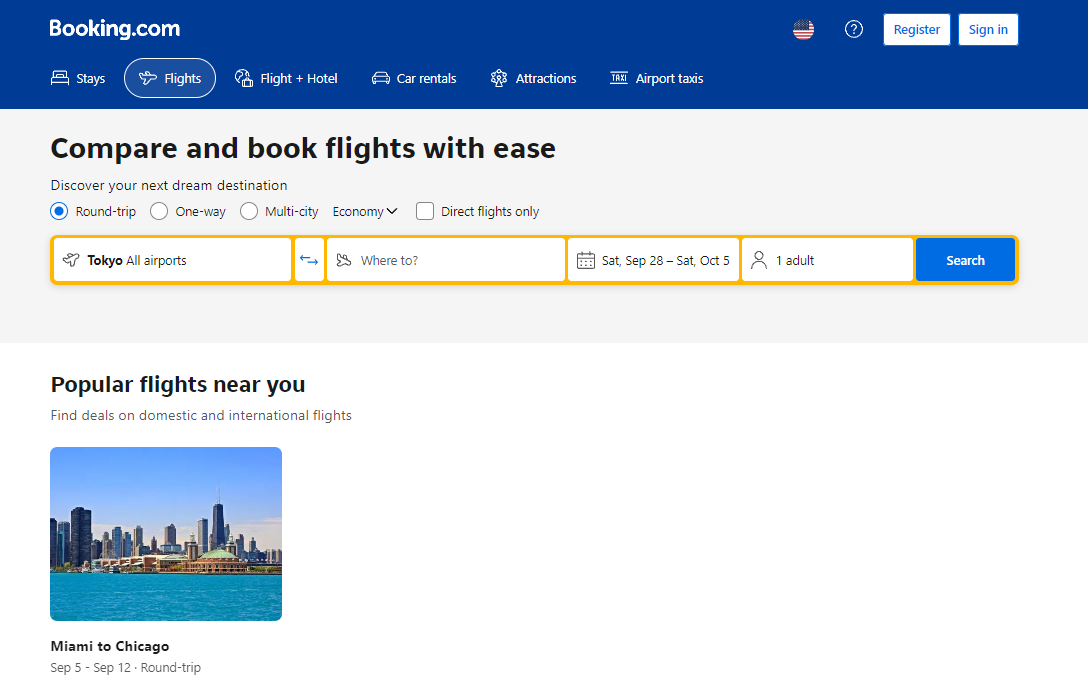This screenshot has width=1088, height=699.
Task: Open the Economy cabin class dropdown
Action: coord(364,211)
